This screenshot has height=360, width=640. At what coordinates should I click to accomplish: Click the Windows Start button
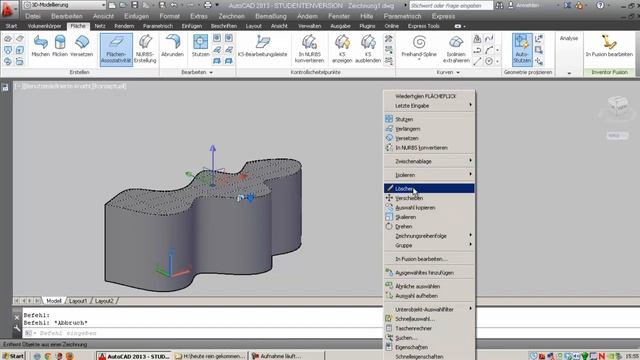13,356
